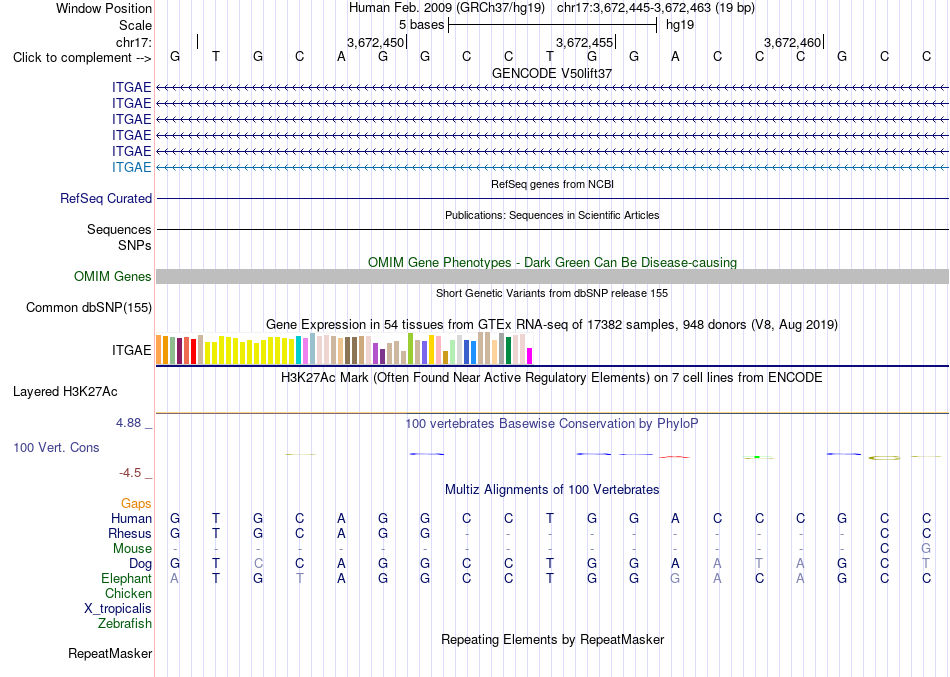
Task: Click the 'Scale' label on the left
Action: (135, 25)
